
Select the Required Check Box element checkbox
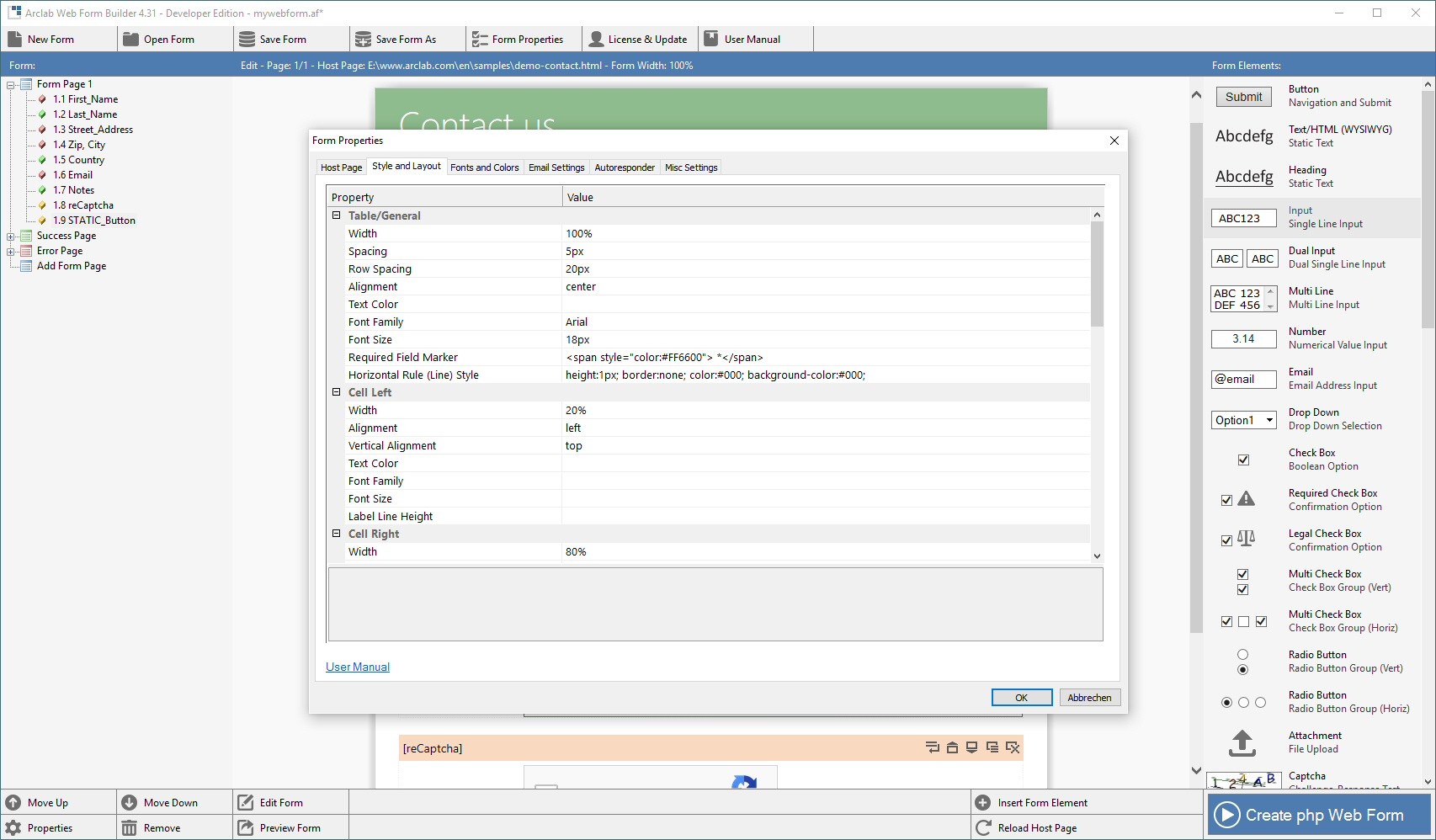(x=1227, y=500)
